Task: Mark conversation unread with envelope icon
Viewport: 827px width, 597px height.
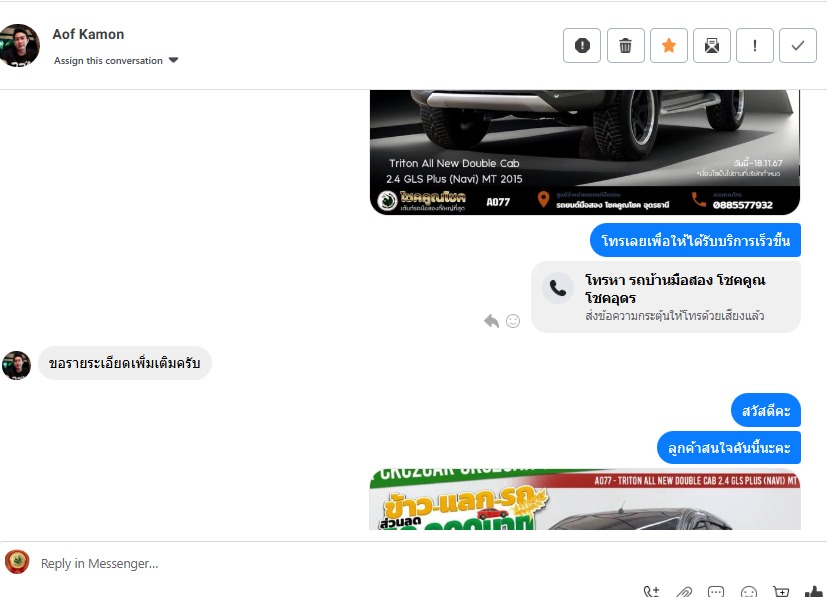Action: click(x=711, y=45)
